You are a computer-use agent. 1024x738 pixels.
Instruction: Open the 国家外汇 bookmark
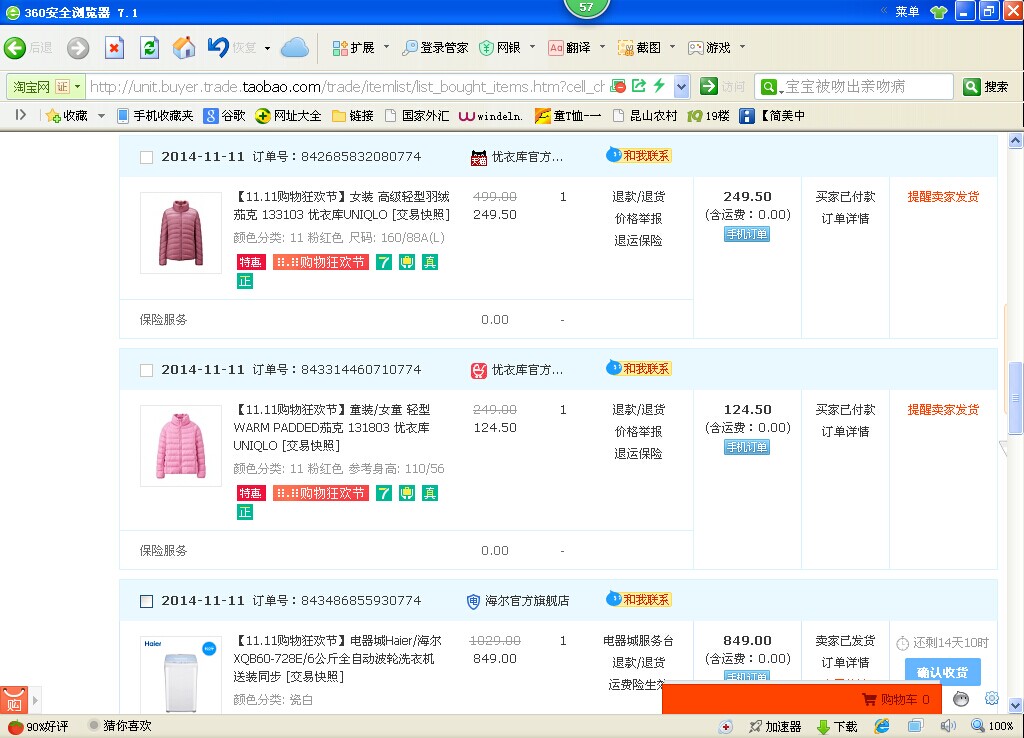[417, 116]
